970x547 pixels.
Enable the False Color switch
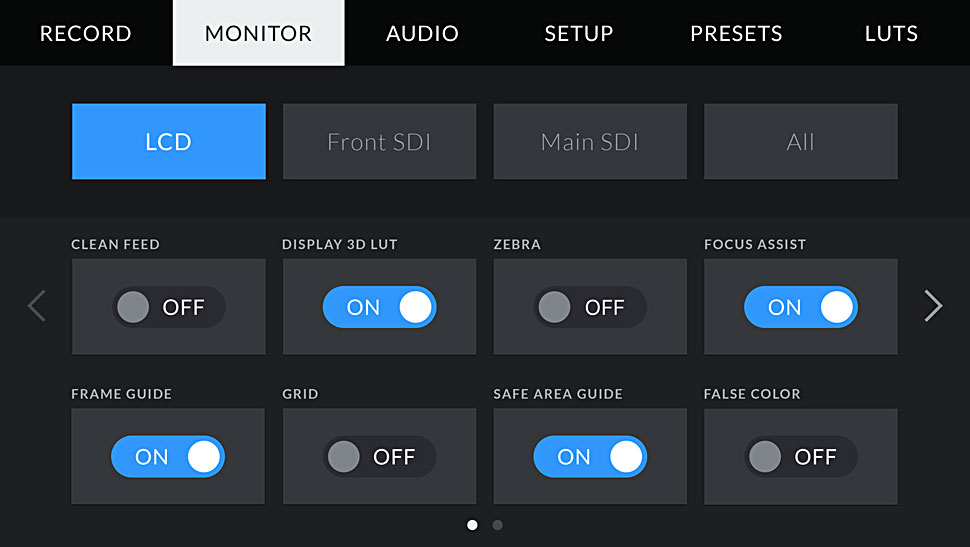[x=800, y=457]
